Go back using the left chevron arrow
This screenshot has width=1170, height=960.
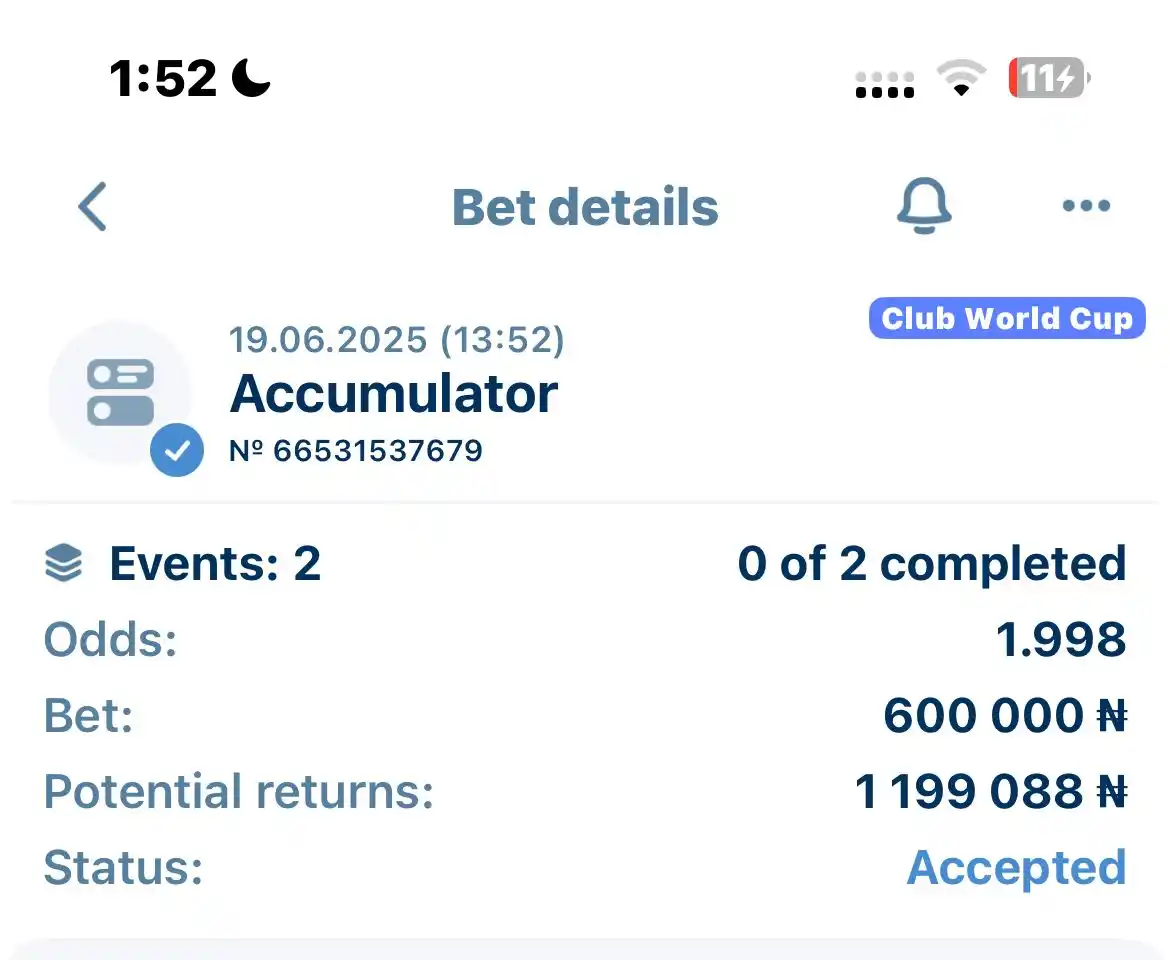[93, 207]
